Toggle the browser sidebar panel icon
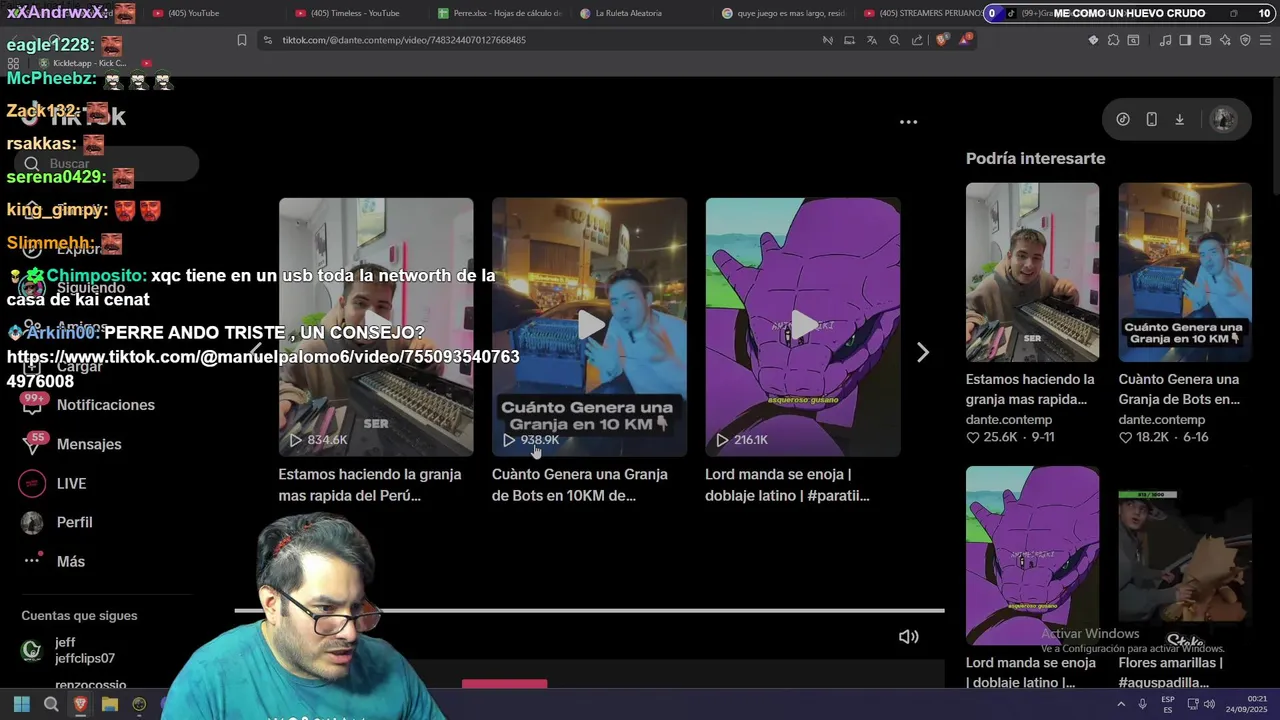1280x720 pixels. [x=1185, y=40]
